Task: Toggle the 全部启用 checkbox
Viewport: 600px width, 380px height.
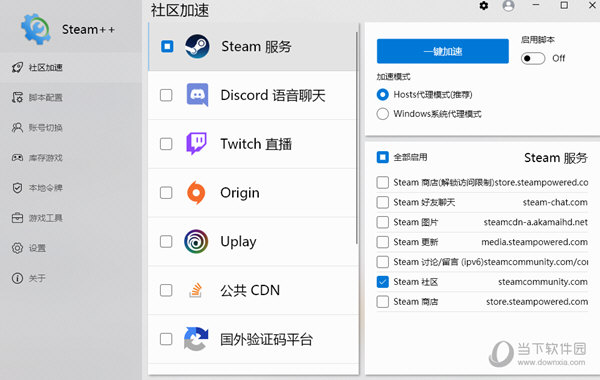Action: click(x=383, y=157)
